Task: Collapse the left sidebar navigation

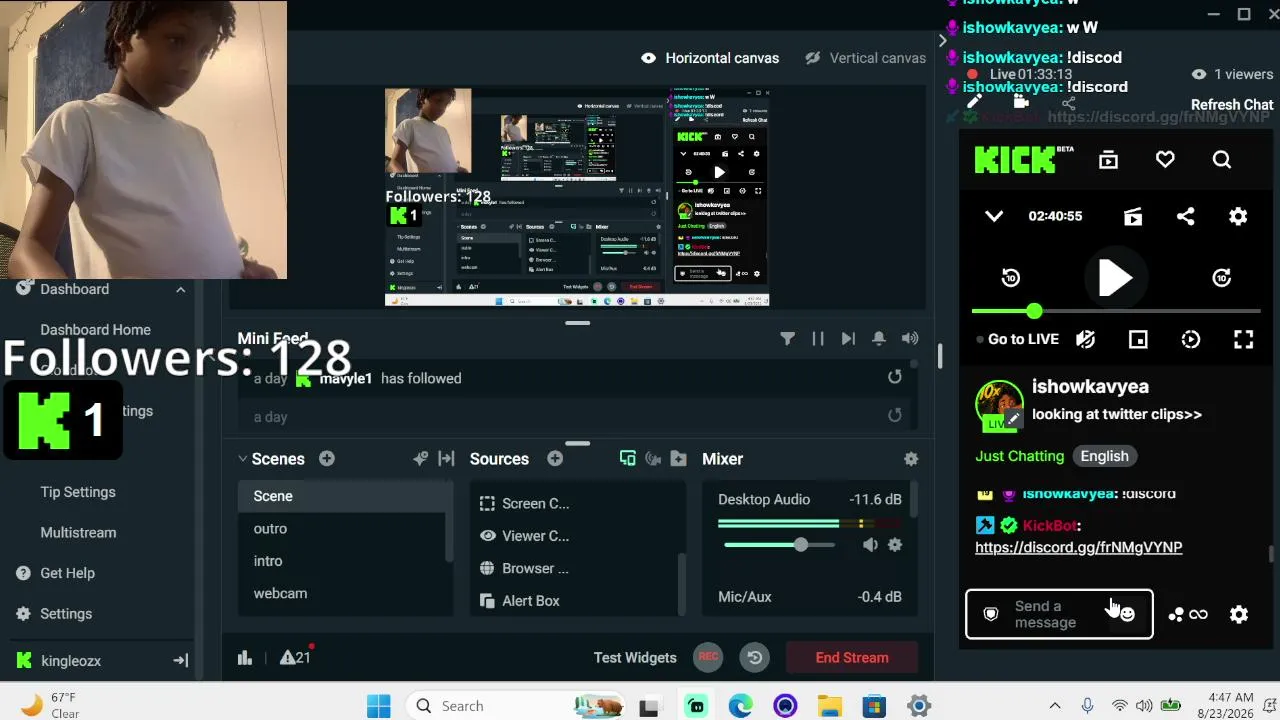Action: (181, 660)
